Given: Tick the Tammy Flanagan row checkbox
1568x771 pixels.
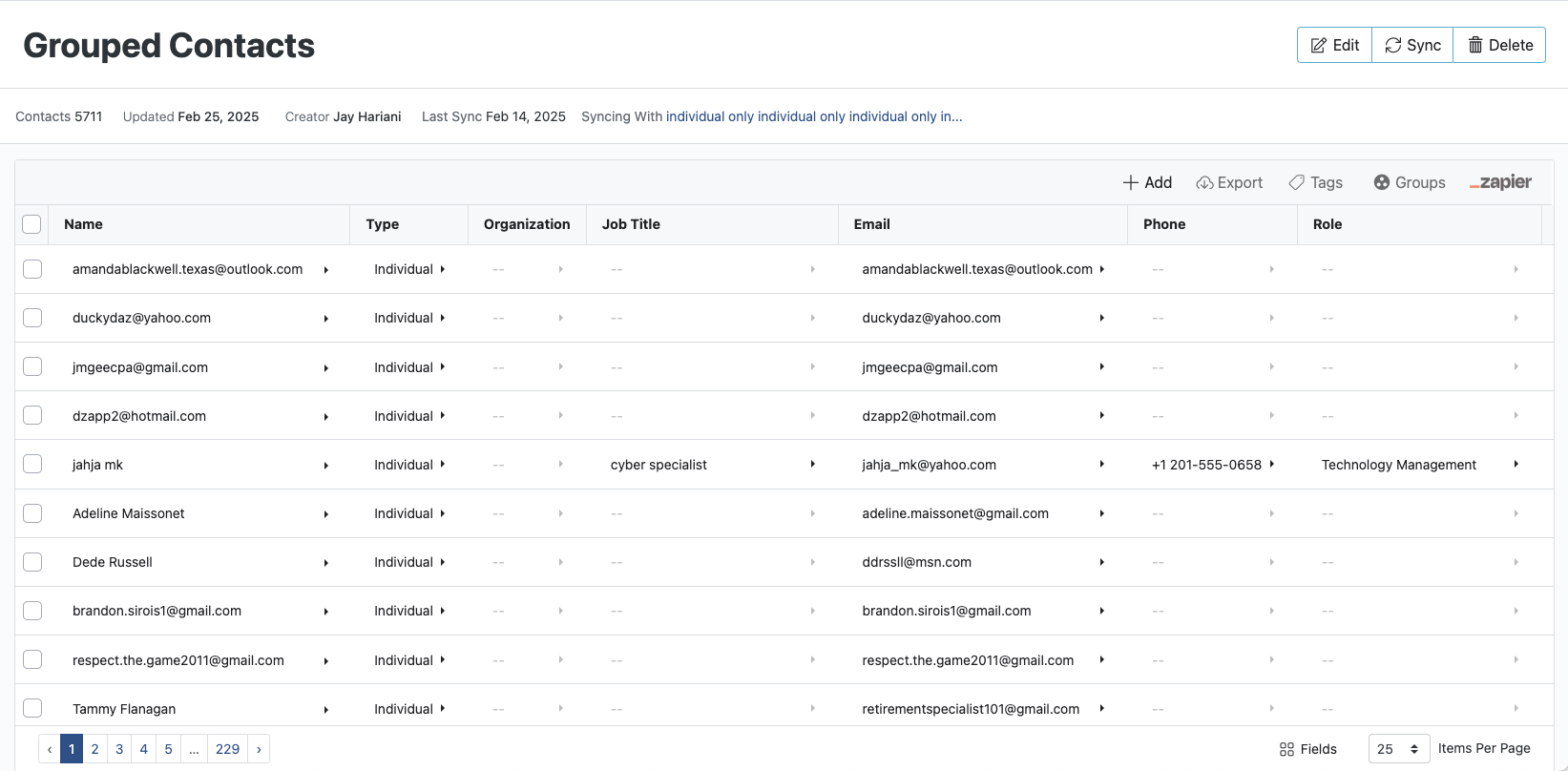Looking at the screenshot, I should (x=32, y=709).
